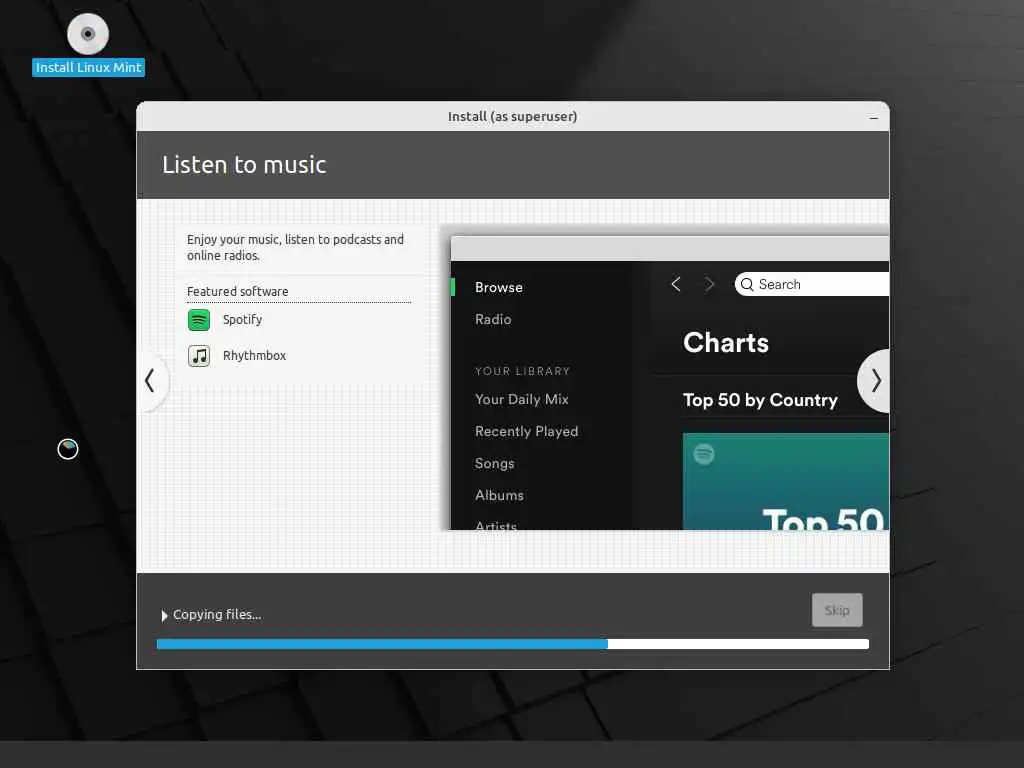This screenshot has height=768, width=1024.
Task: Click the 'YOUR LIBRARY' label
Action: click(522, 371)
